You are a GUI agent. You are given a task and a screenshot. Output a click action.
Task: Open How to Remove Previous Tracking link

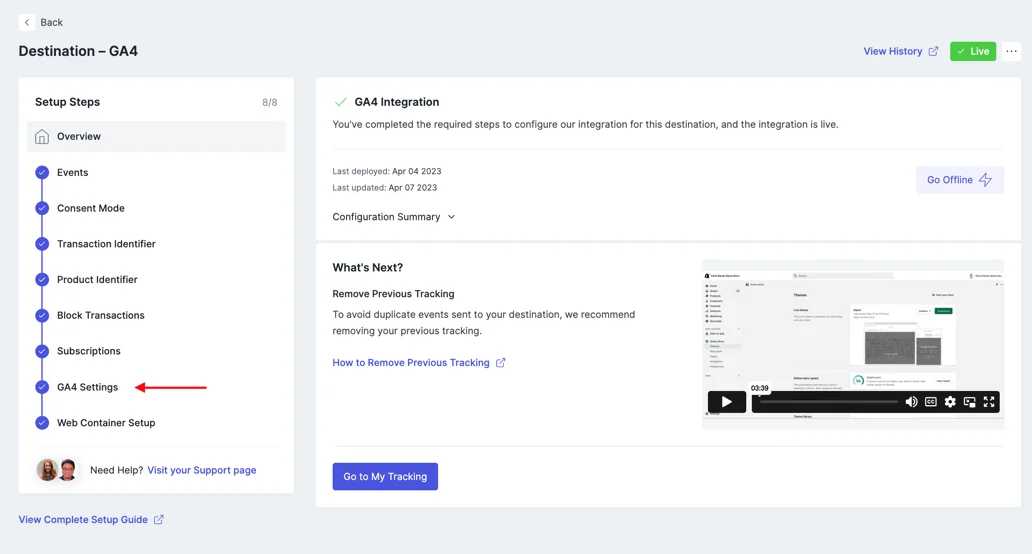pyautogui.click(x=411, y=363)
